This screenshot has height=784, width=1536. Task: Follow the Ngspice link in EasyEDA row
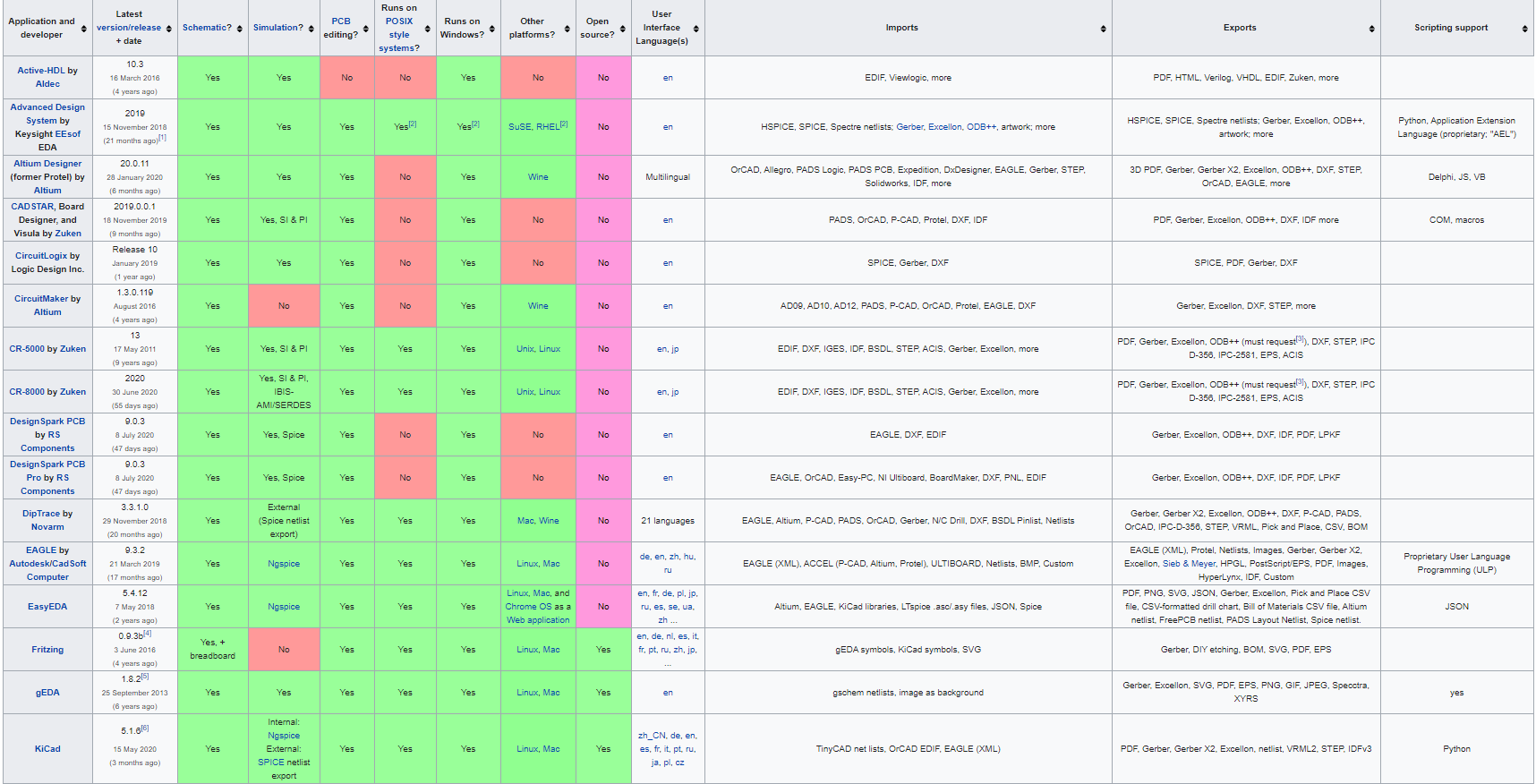pos(284,607)
